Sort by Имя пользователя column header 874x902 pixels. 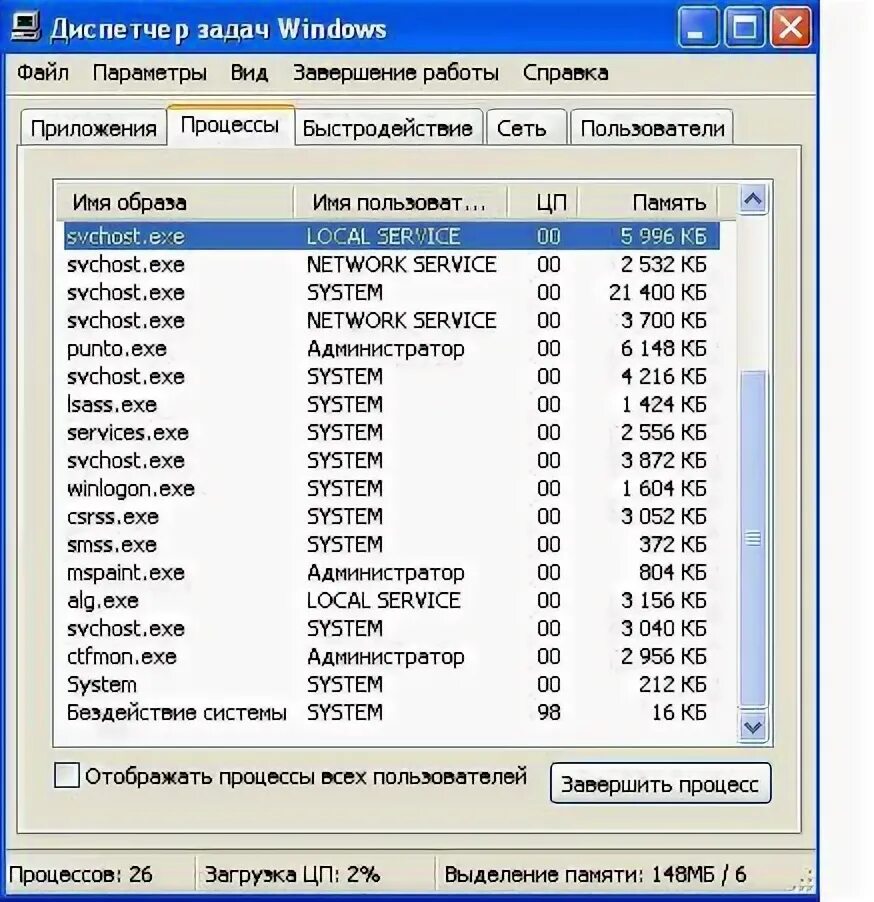point(400,202)
